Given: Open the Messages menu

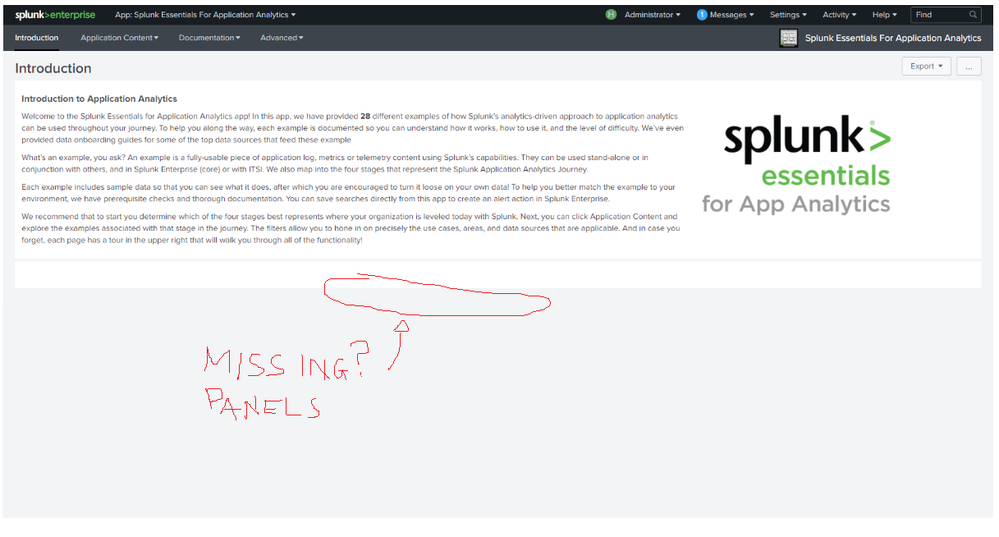Looking at the screenshot, I should coord(732,15).
